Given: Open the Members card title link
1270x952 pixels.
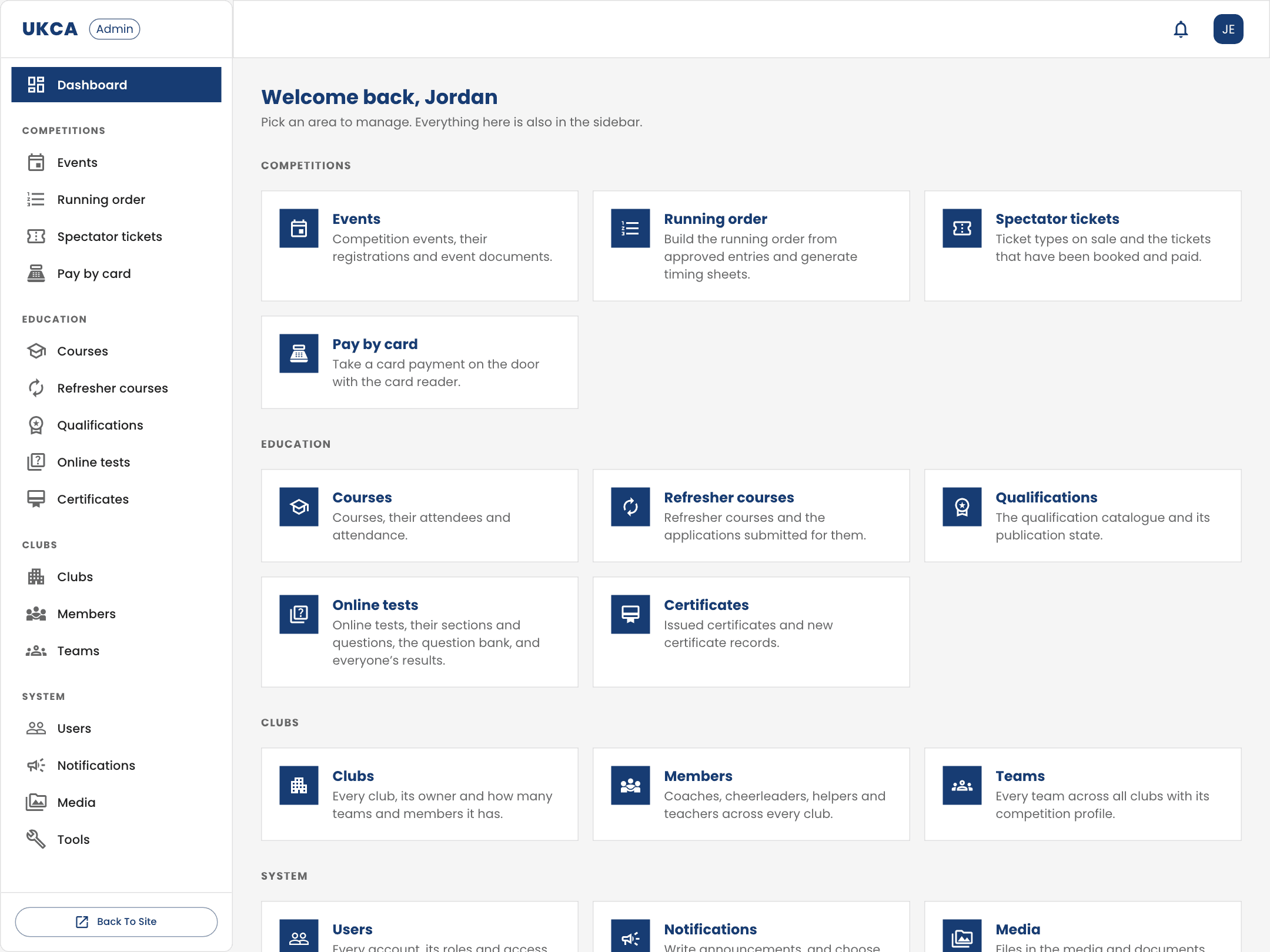Looking at the screenshot, I should [x=698, y=776].
